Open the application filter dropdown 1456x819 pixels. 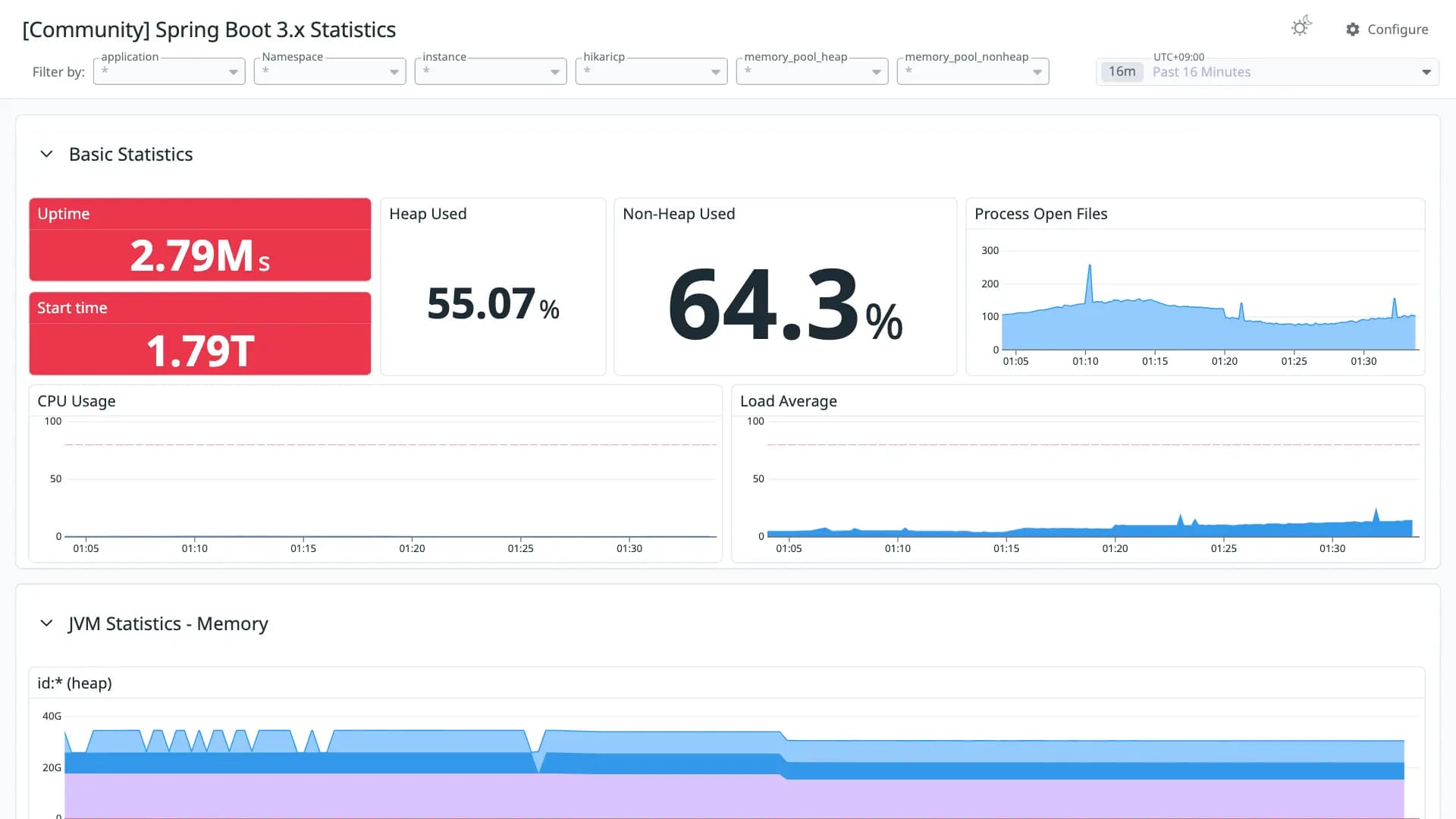[169, 71]
